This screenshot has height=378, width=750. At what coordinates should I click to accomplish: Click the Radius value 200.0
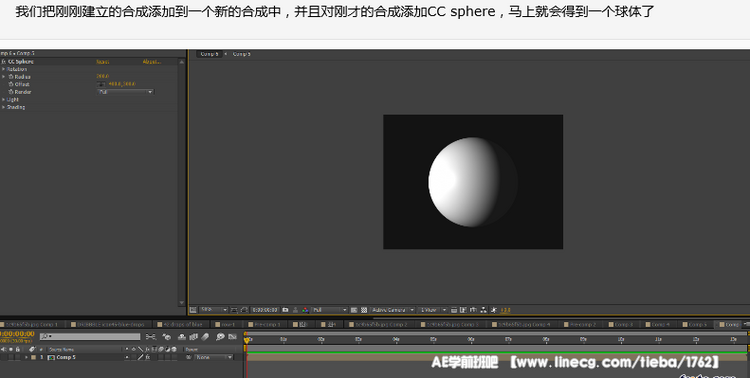[102, 77]
